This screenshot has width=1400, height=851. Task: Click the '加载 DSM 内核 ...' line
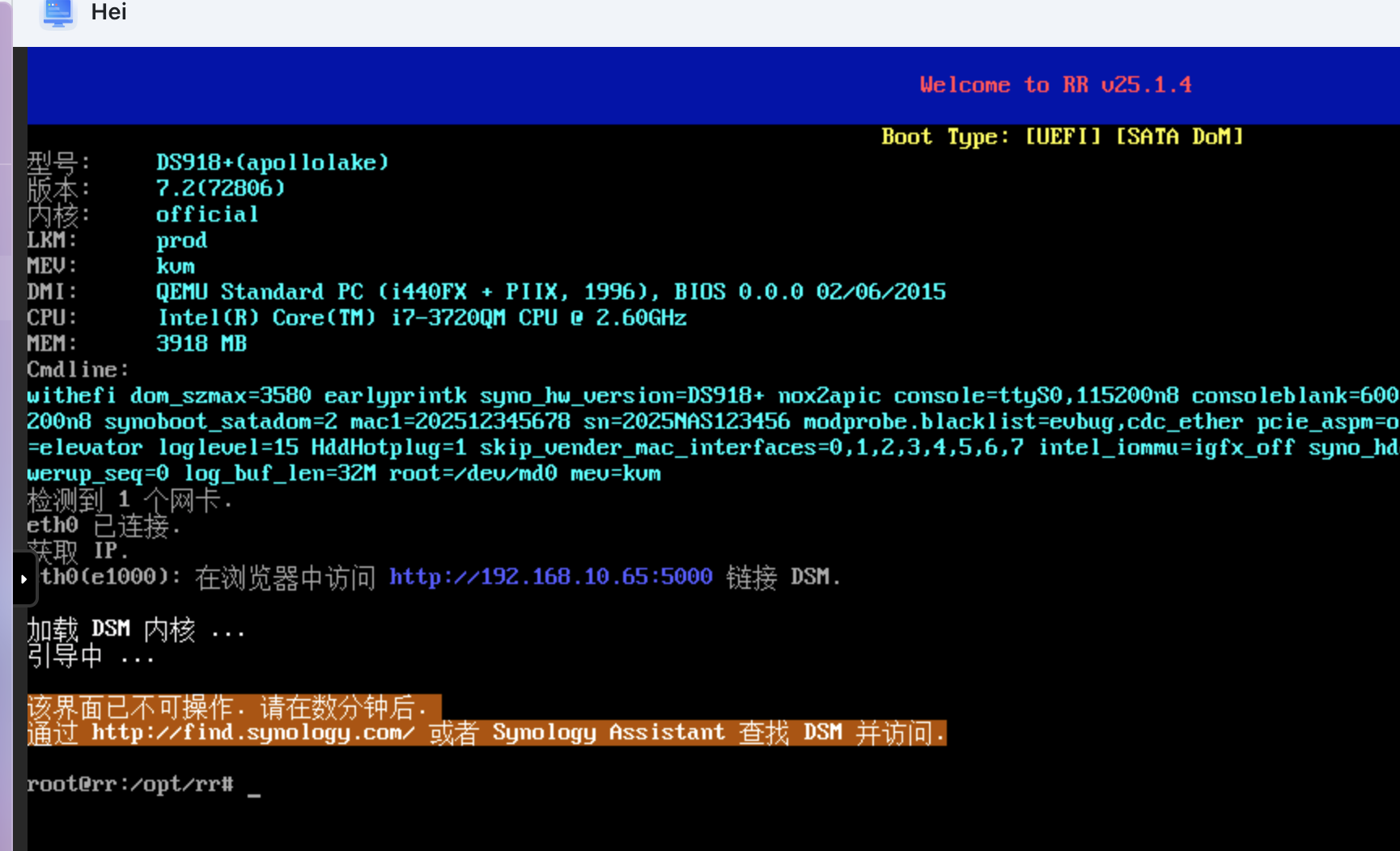(136, 630)
